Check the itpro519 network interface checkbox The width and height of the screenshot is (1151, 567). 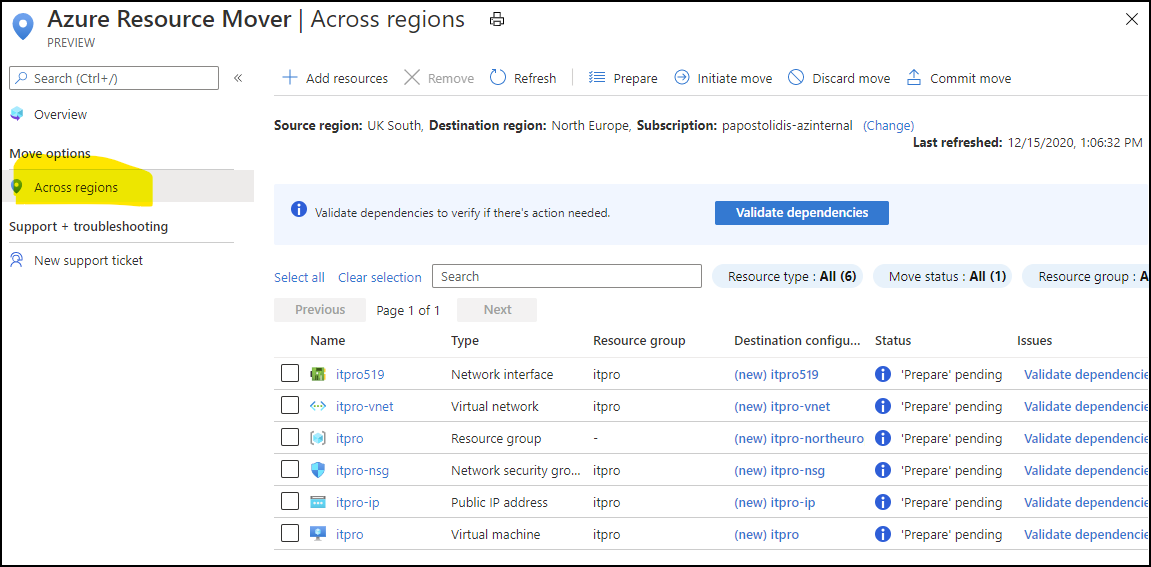click(x=290, y=374)
